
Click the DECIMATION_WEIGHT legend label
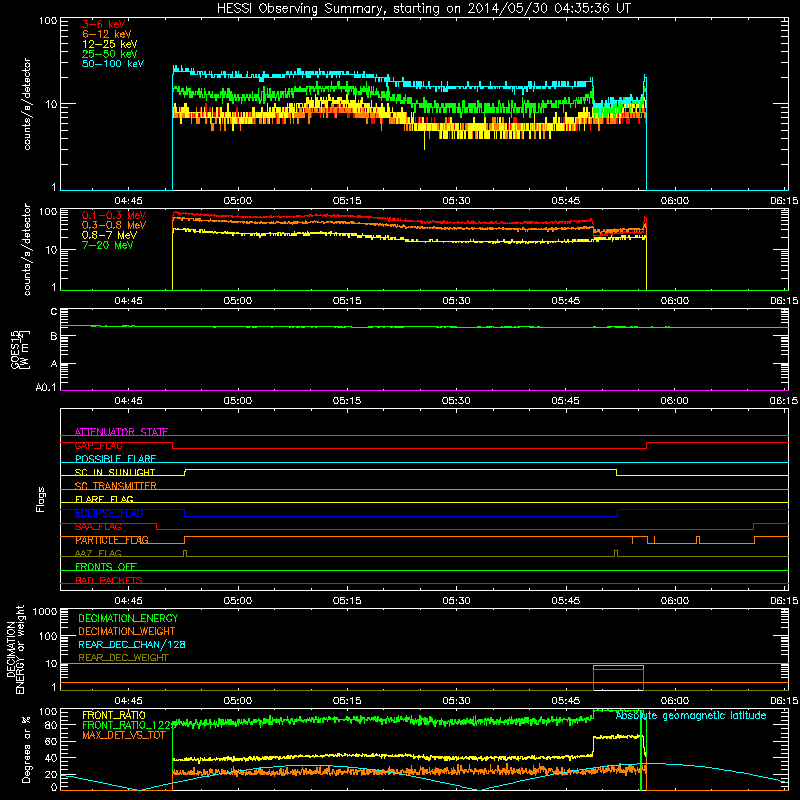pos(127,631)
